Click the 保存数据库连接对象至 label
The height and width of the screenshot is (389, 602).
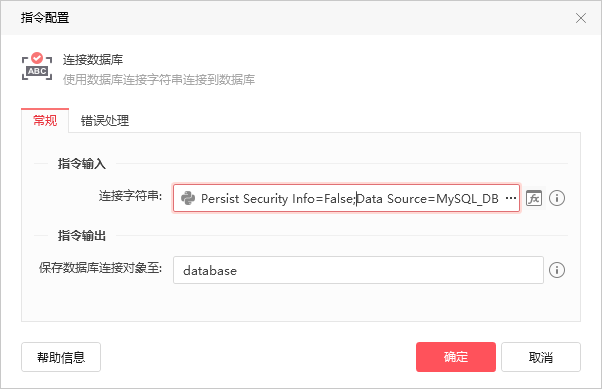click(100, 268)
